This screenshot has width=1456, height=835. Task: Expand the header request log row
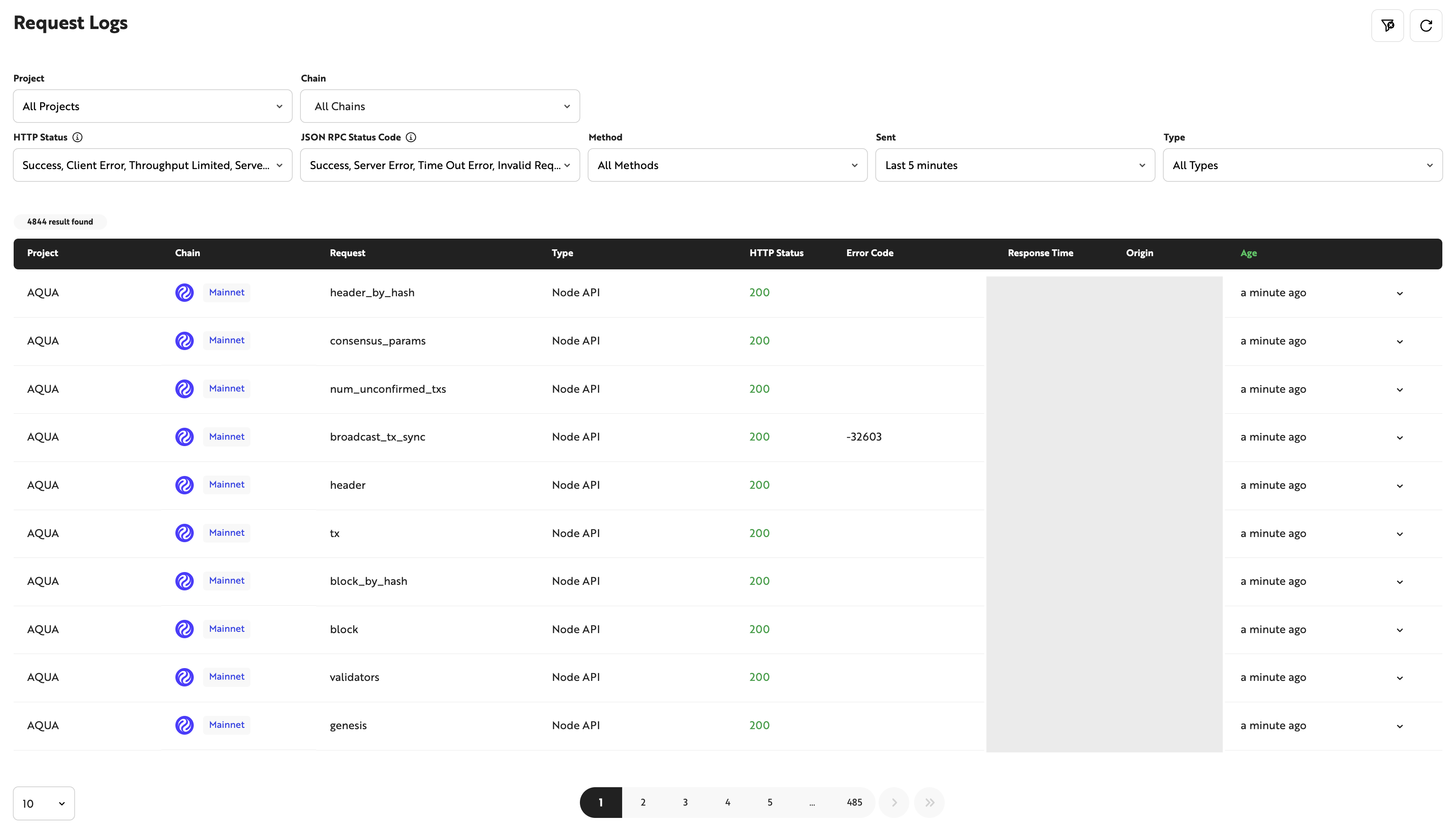[x=1399, y=486]
